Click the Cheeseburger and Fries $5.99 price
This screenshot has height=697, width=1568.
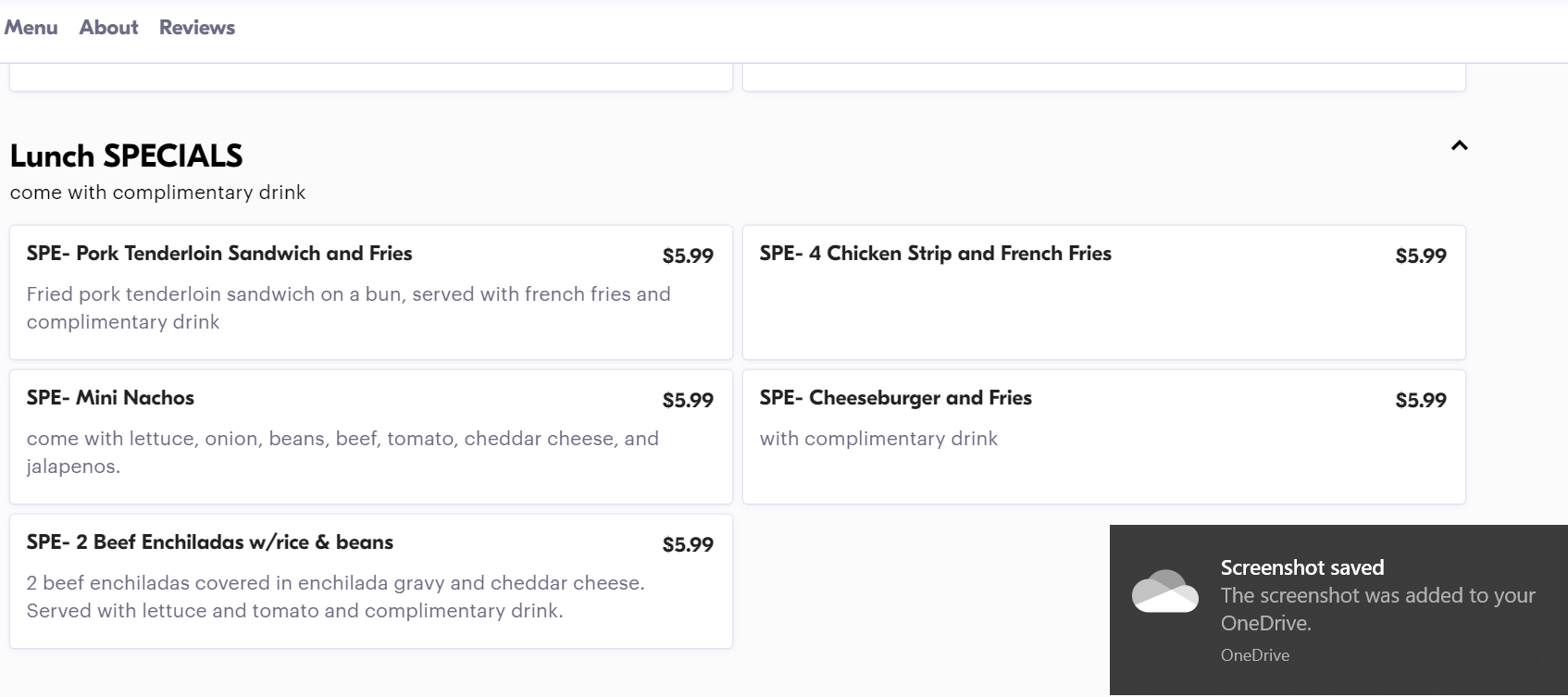click(x=1421, y=400)
